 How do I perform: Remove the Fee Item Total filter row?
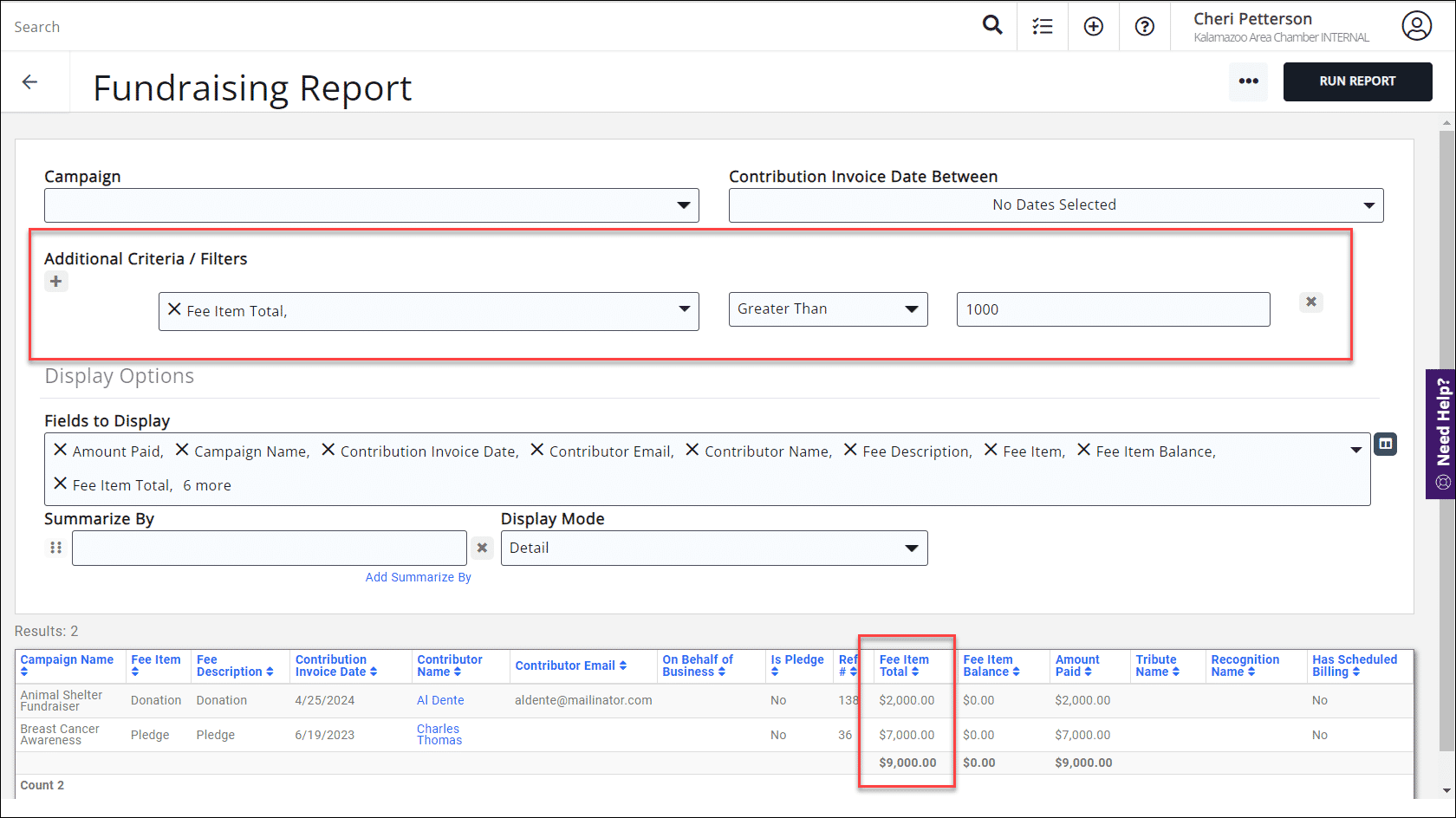click(x=1310, y=302)
